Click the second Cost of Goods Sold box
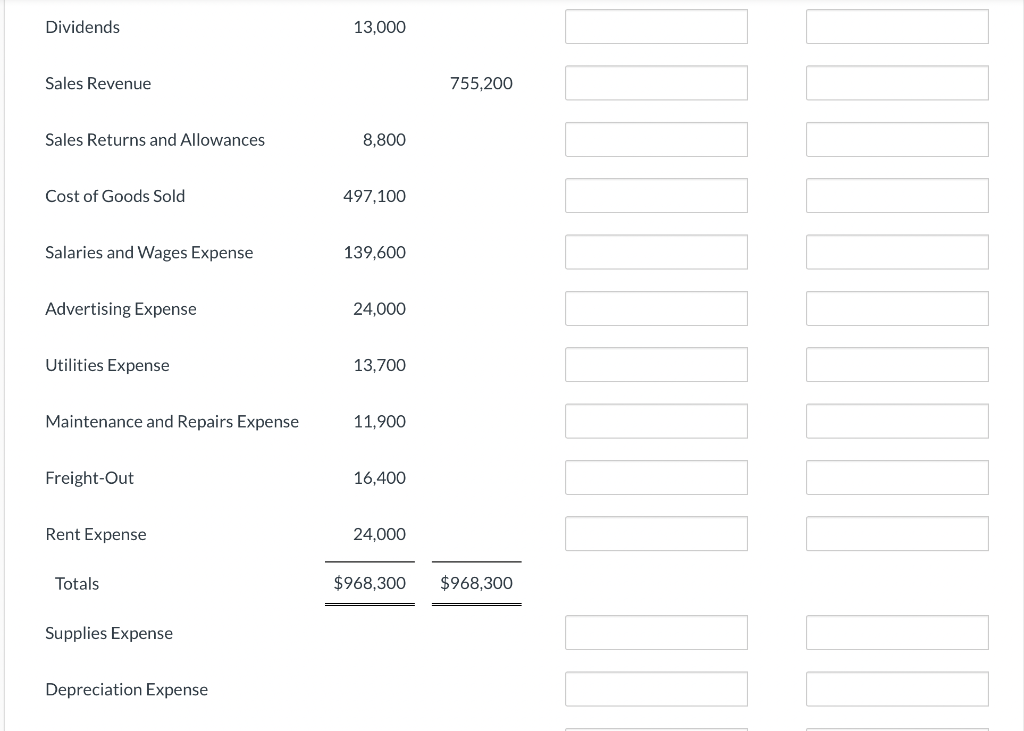 [897, 195]
